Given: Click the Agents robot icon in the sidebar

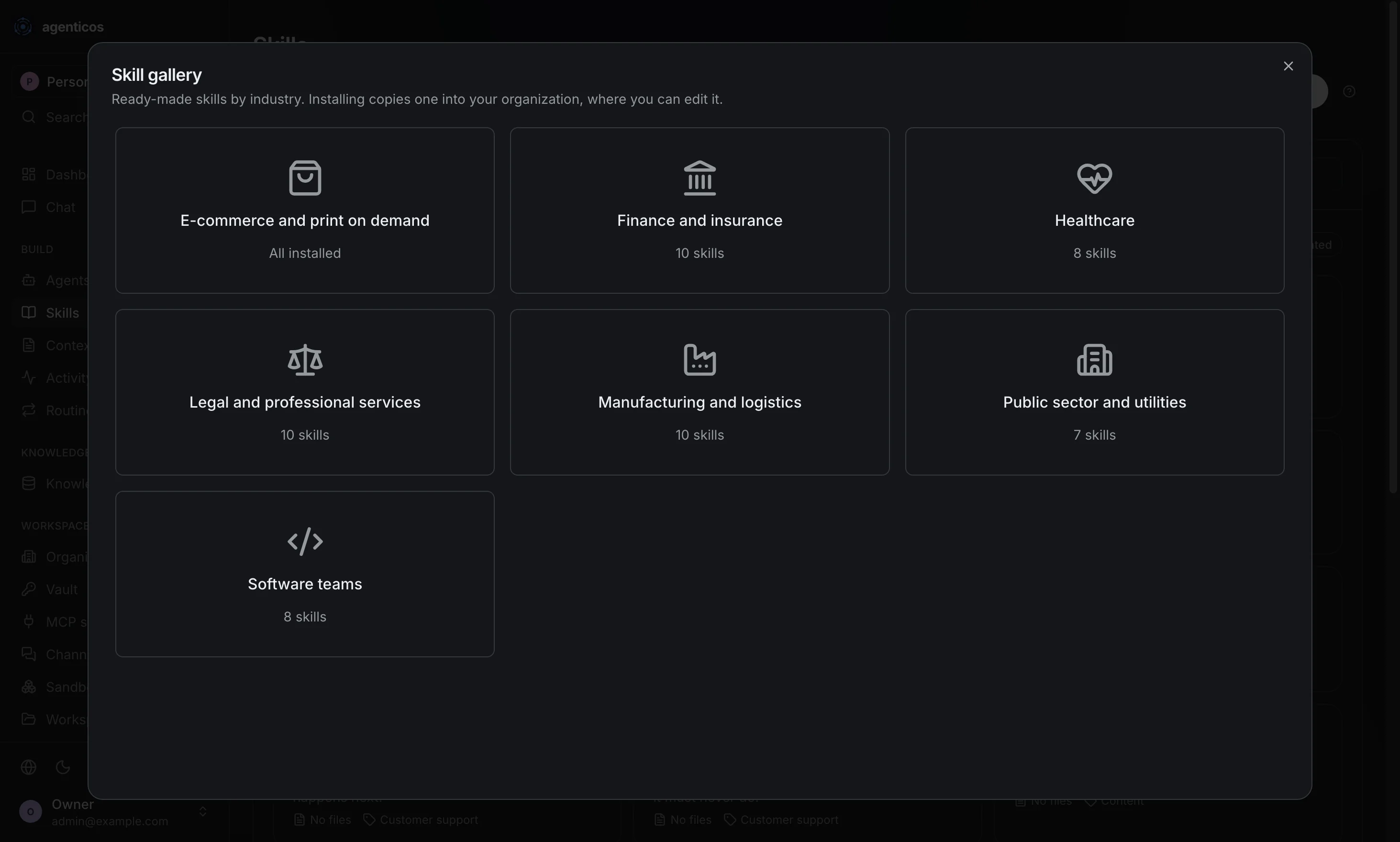Looking at the screenshot, I should coord(28,280).
